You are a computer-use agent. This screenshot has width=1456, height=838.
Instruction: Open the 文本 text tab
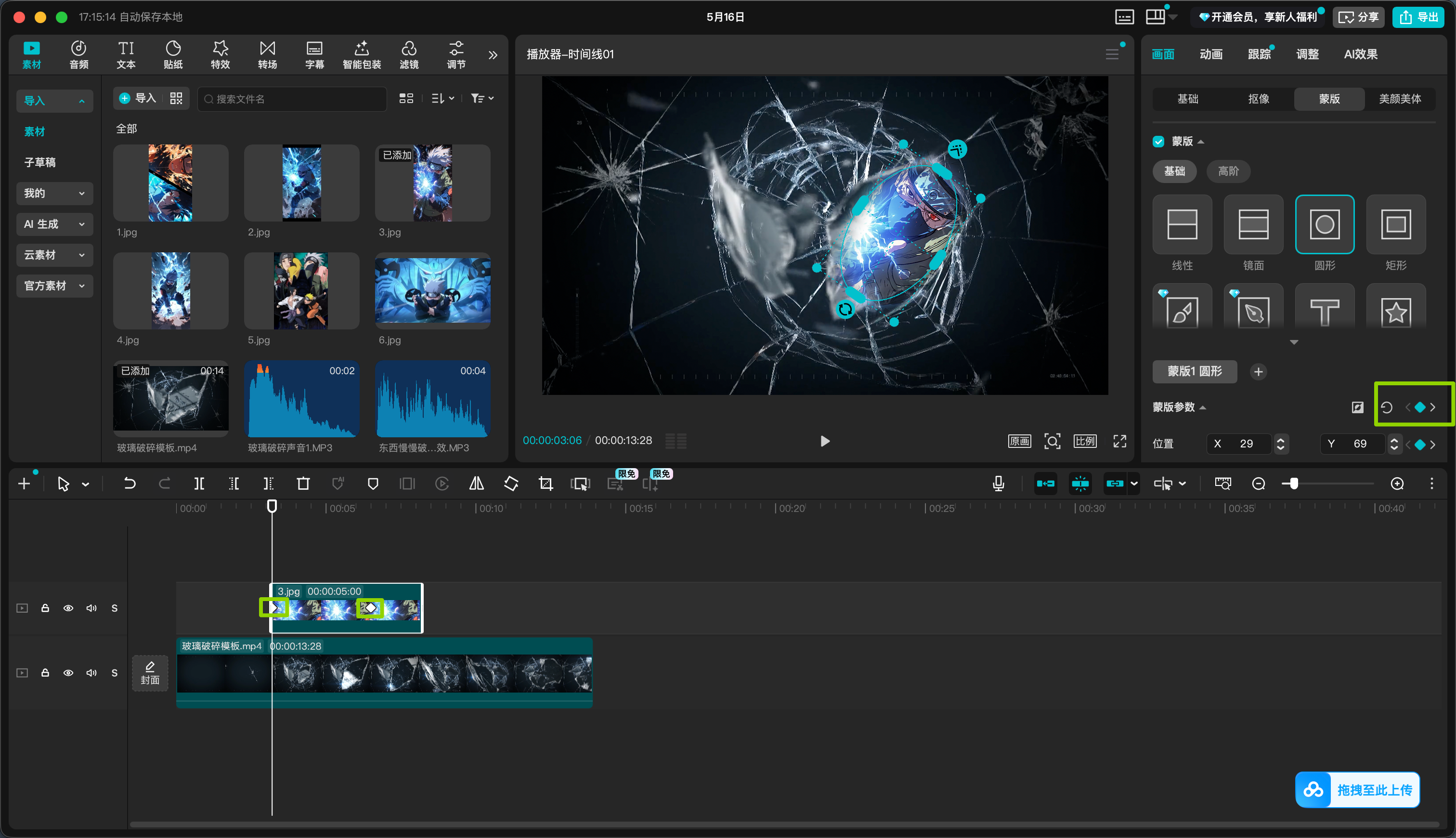tap(126, 55)
